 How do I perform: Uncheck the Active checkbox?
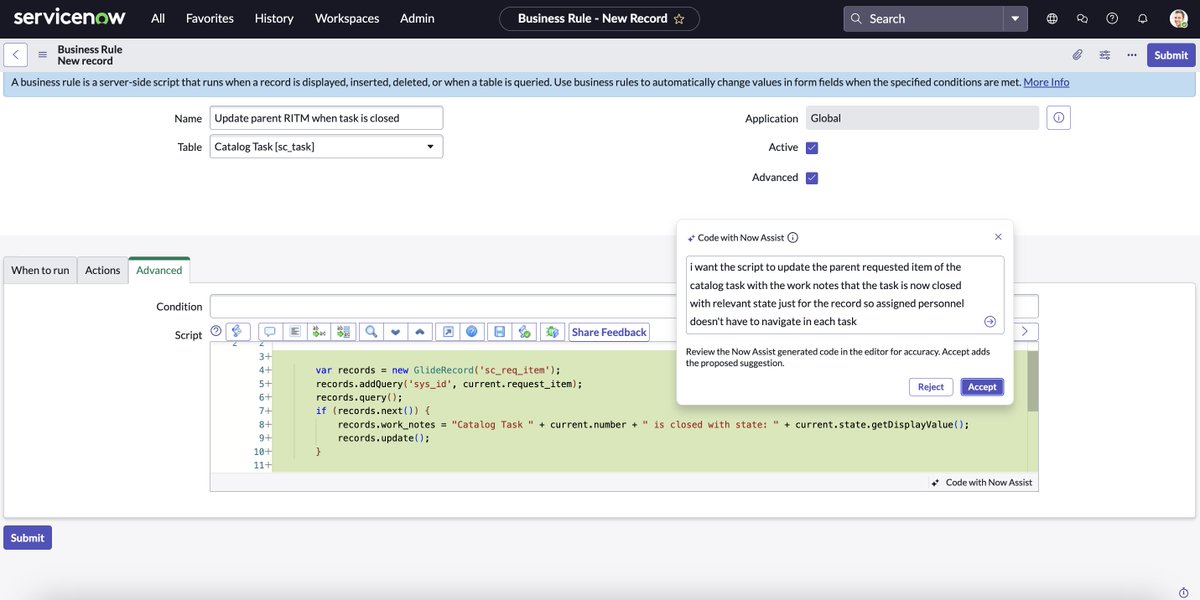click(x=812, y=148)
